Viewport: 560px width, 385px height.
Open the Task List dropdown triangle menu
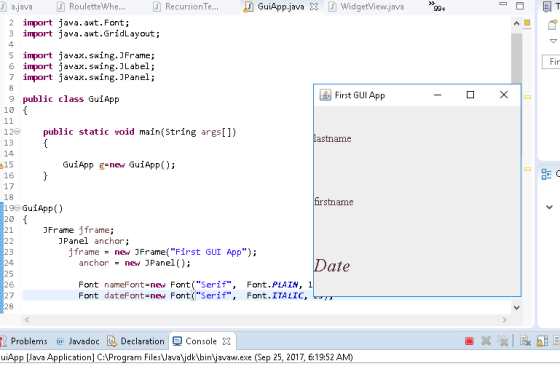pos(553,41)
